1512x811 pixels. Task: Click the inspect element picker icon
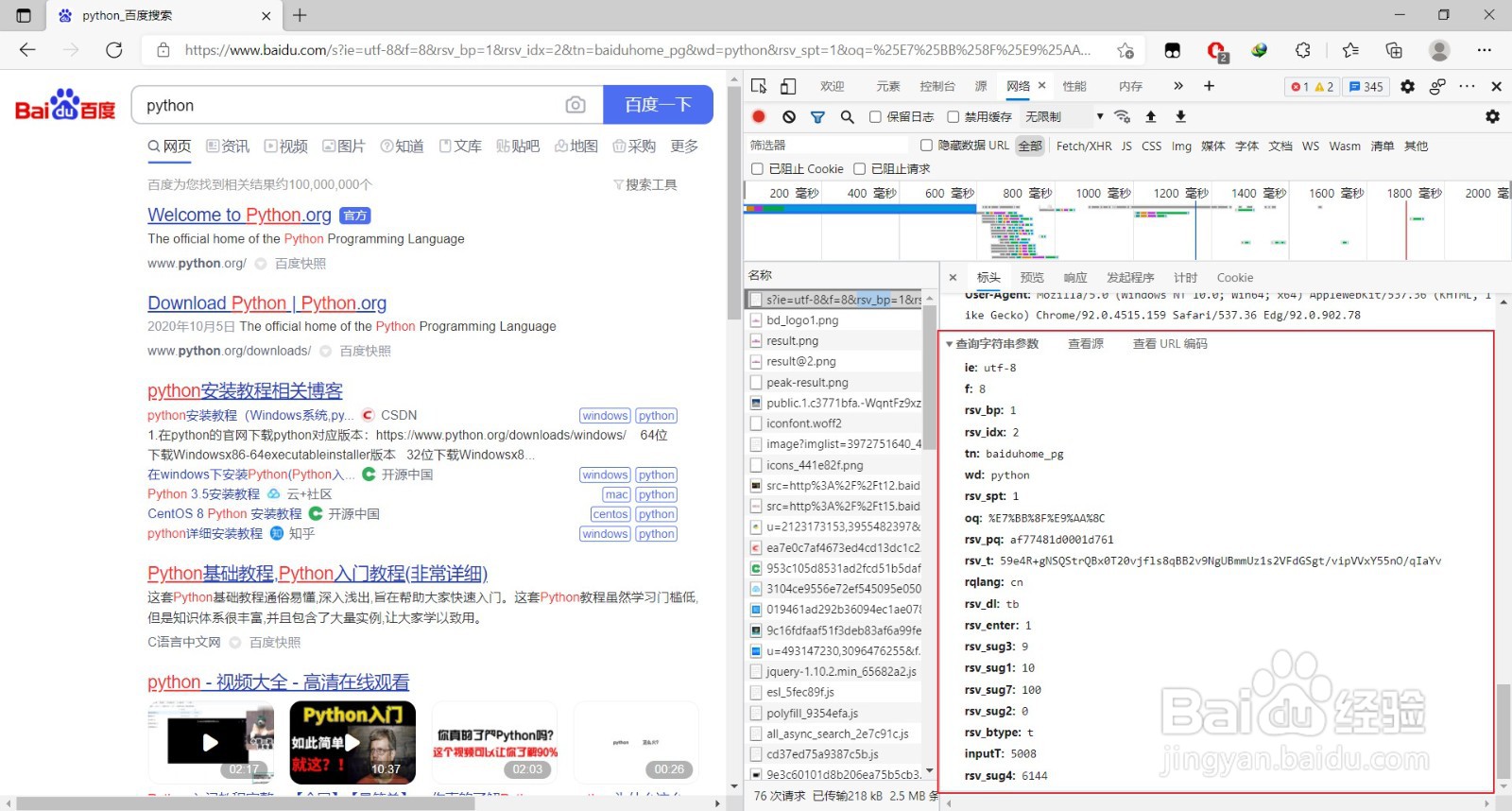click(759, 86)
